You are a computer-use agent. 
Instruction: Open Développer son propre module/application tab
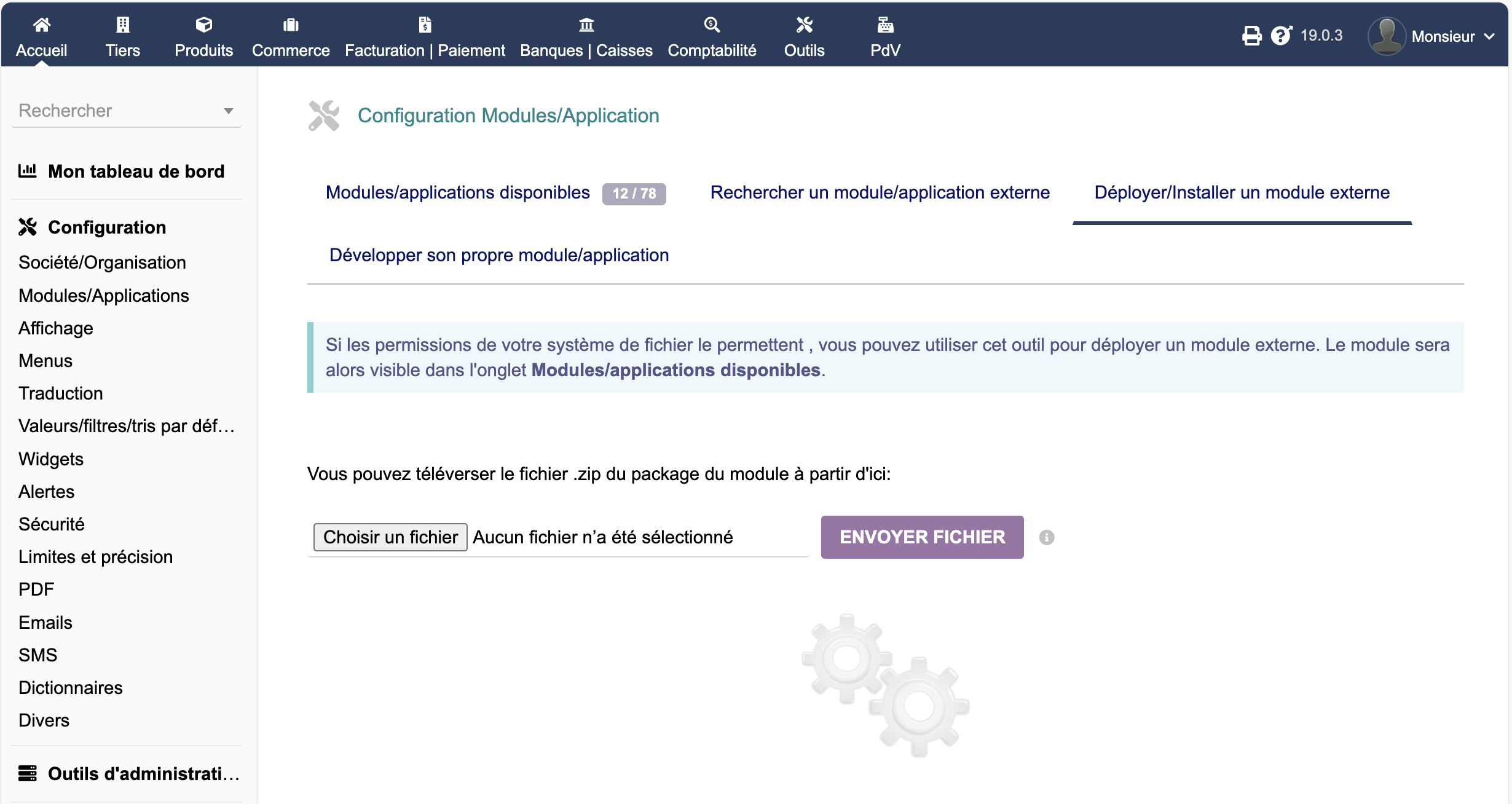tap(498, 255)
